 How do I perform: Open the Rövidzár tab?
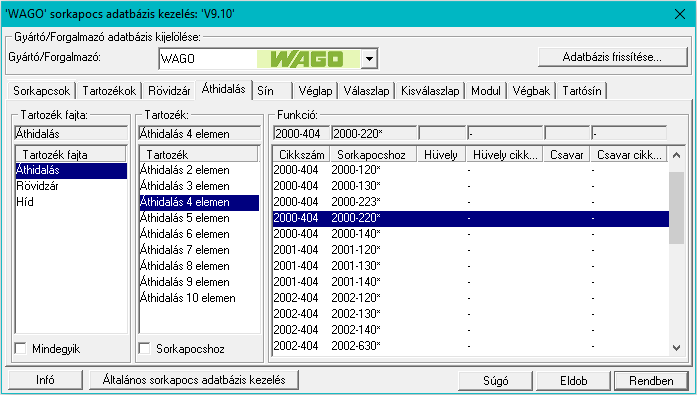[x=169, y=91]
